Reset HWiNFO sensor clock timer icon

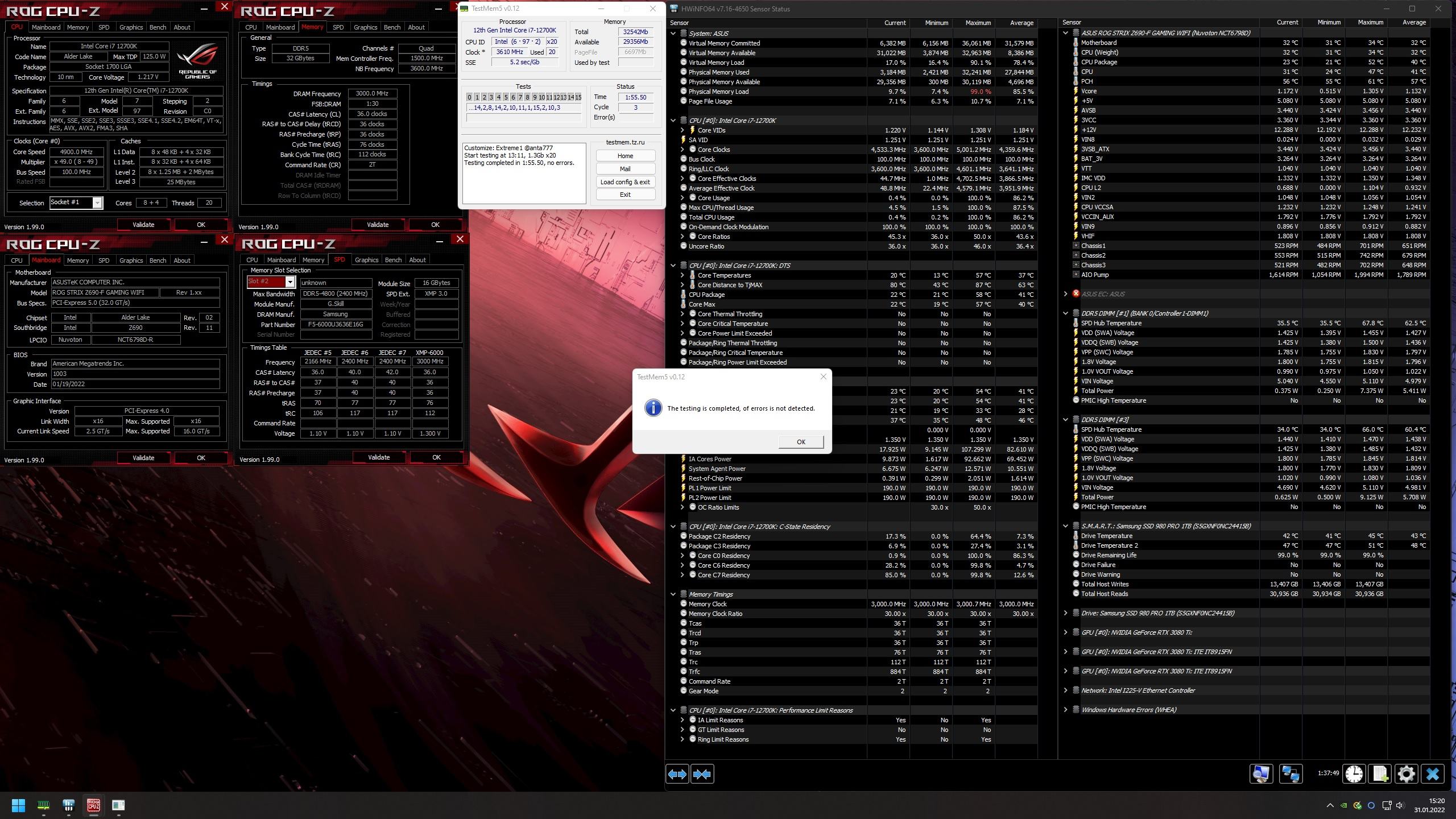coord(1354,774)
